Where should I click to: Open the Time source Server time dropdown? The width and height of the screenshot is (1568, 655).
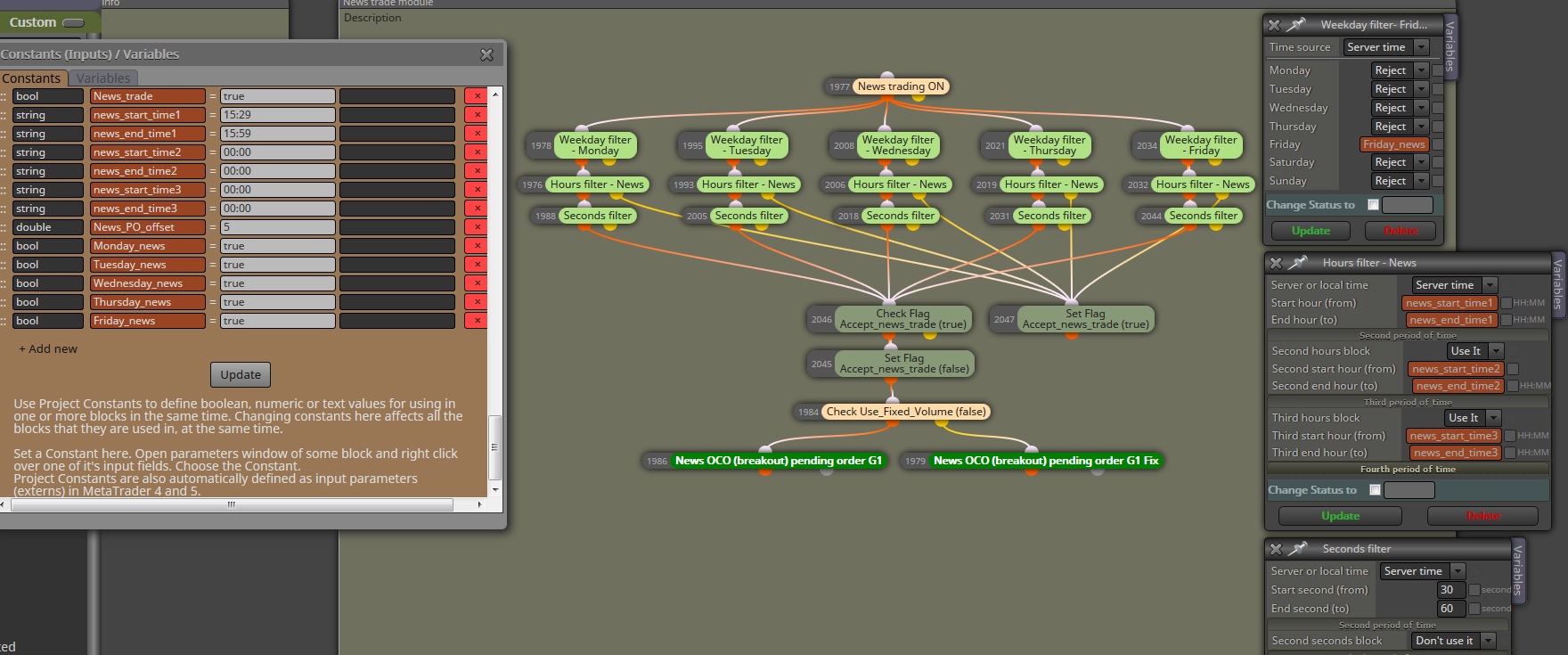coord(1386,47)
